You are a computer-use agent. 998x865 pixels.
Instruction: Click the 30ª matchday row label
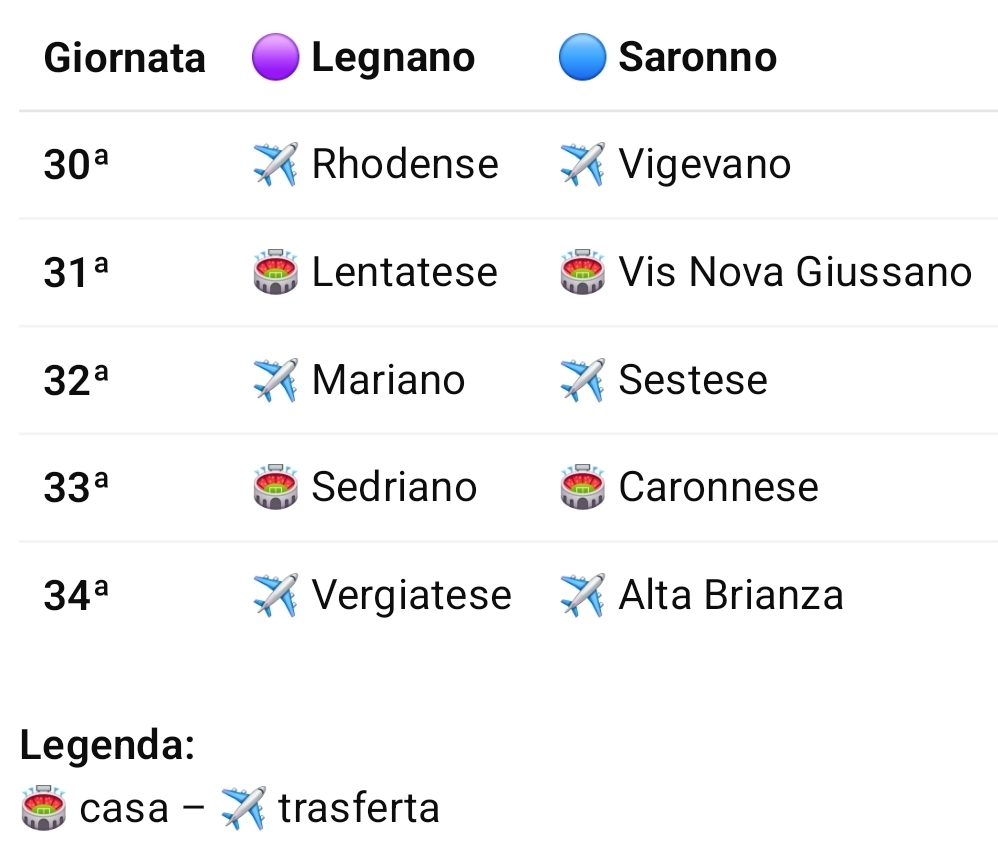(x=76, y=165)
